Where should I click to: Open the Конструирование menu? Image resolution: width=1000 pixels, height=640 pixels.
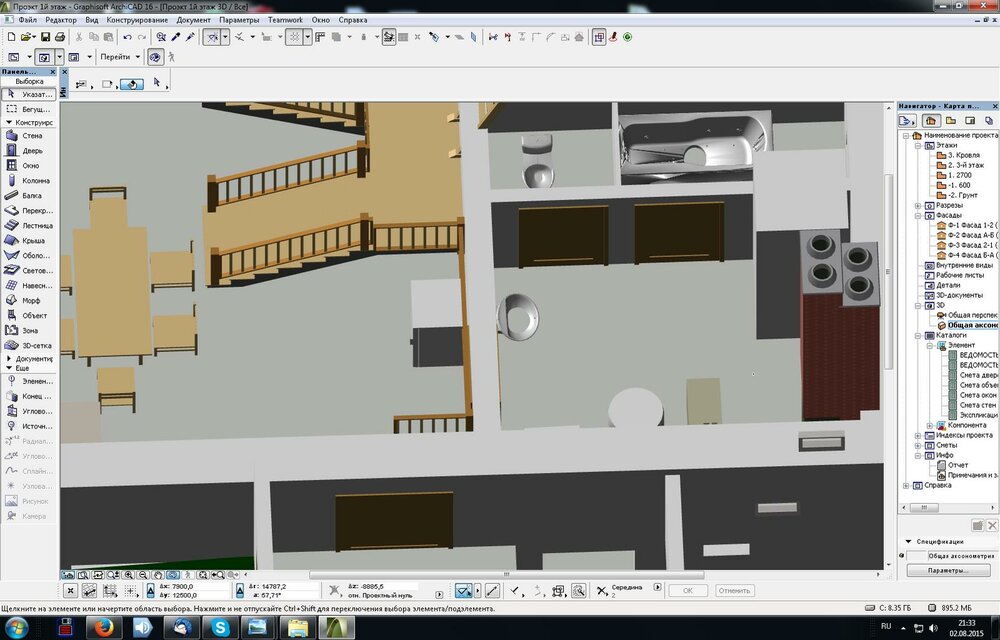(x=138, y=20)
